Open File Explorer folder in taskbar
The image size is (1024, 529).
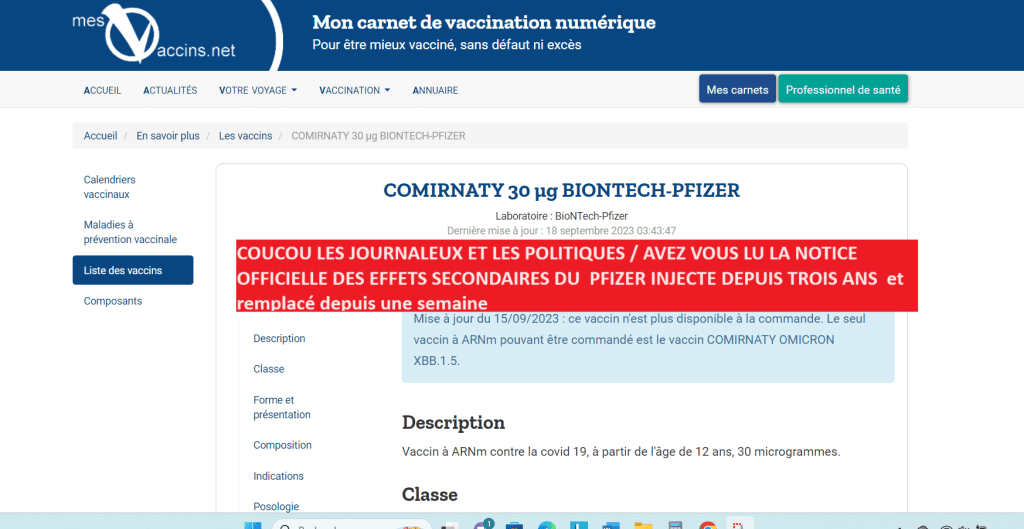click(x=643, y=525)
